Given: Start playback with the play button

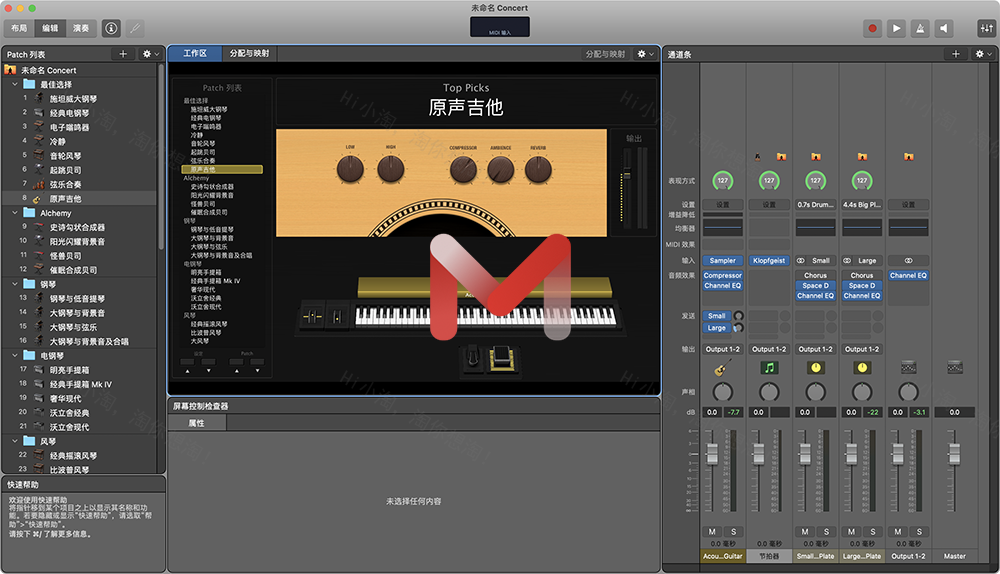Looking at the screenshot, I should (x=897, y=28).
